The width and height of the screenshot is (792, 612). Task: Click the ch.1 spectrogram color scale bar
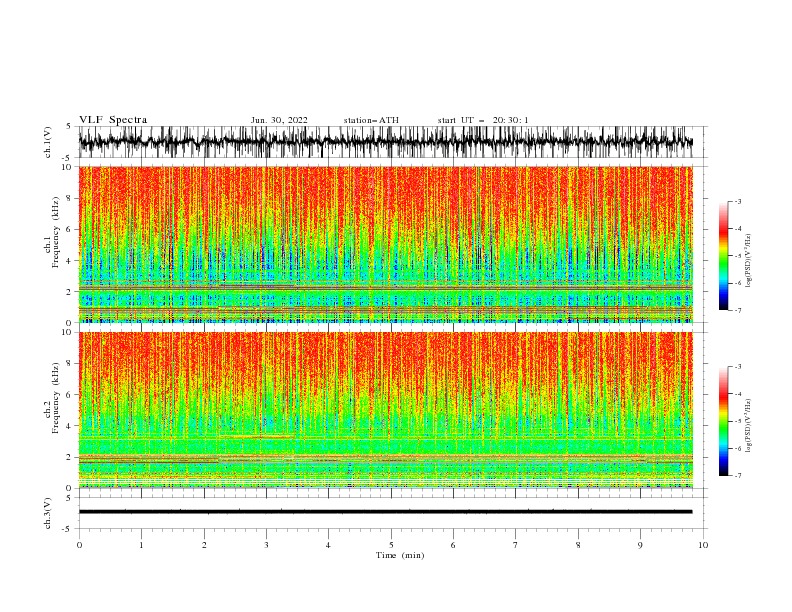[x=723, y=256]
